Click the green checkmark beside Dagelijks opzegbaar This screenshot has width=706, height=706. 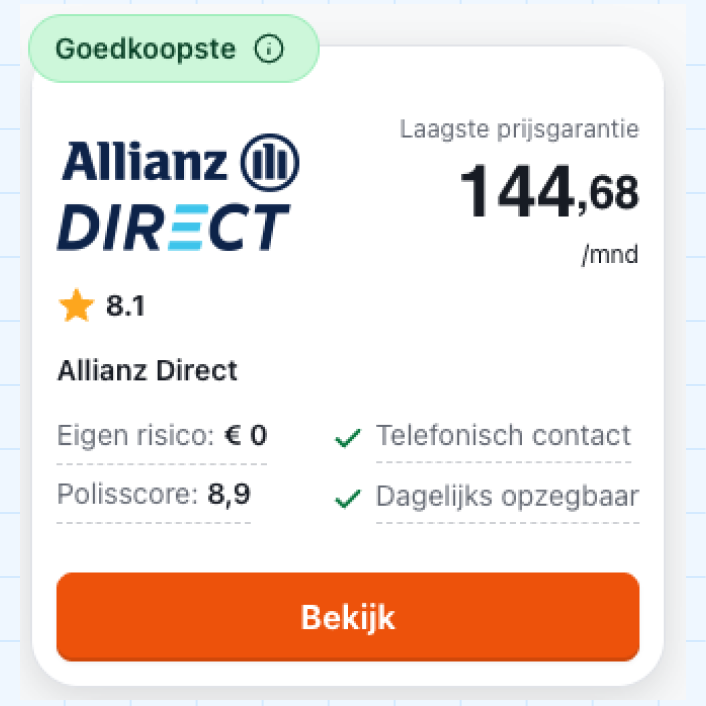point(347,498)
